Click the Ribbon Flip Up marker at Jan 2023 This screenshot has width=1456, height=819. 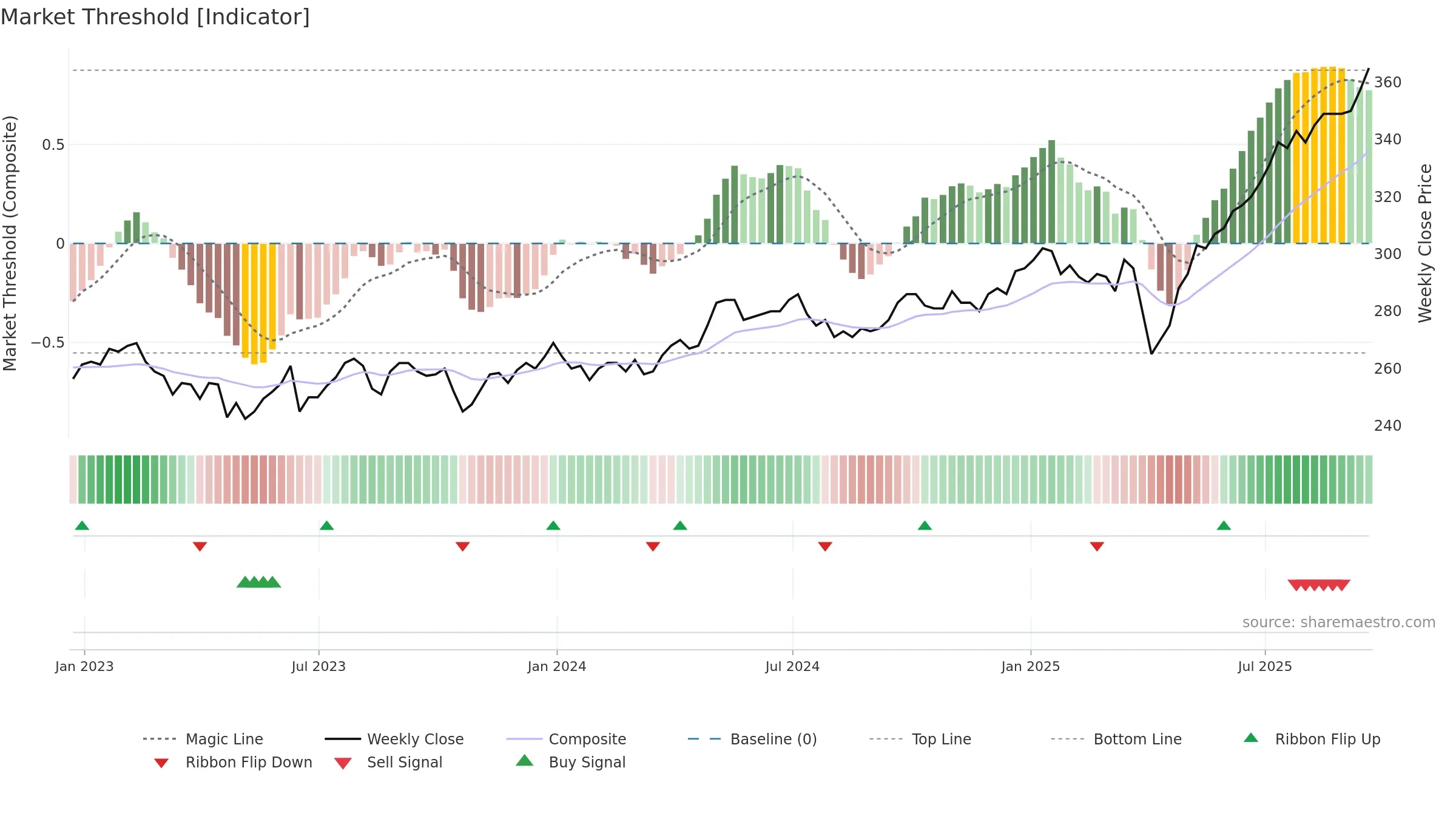pyautogui.click(x=82, y=525)
